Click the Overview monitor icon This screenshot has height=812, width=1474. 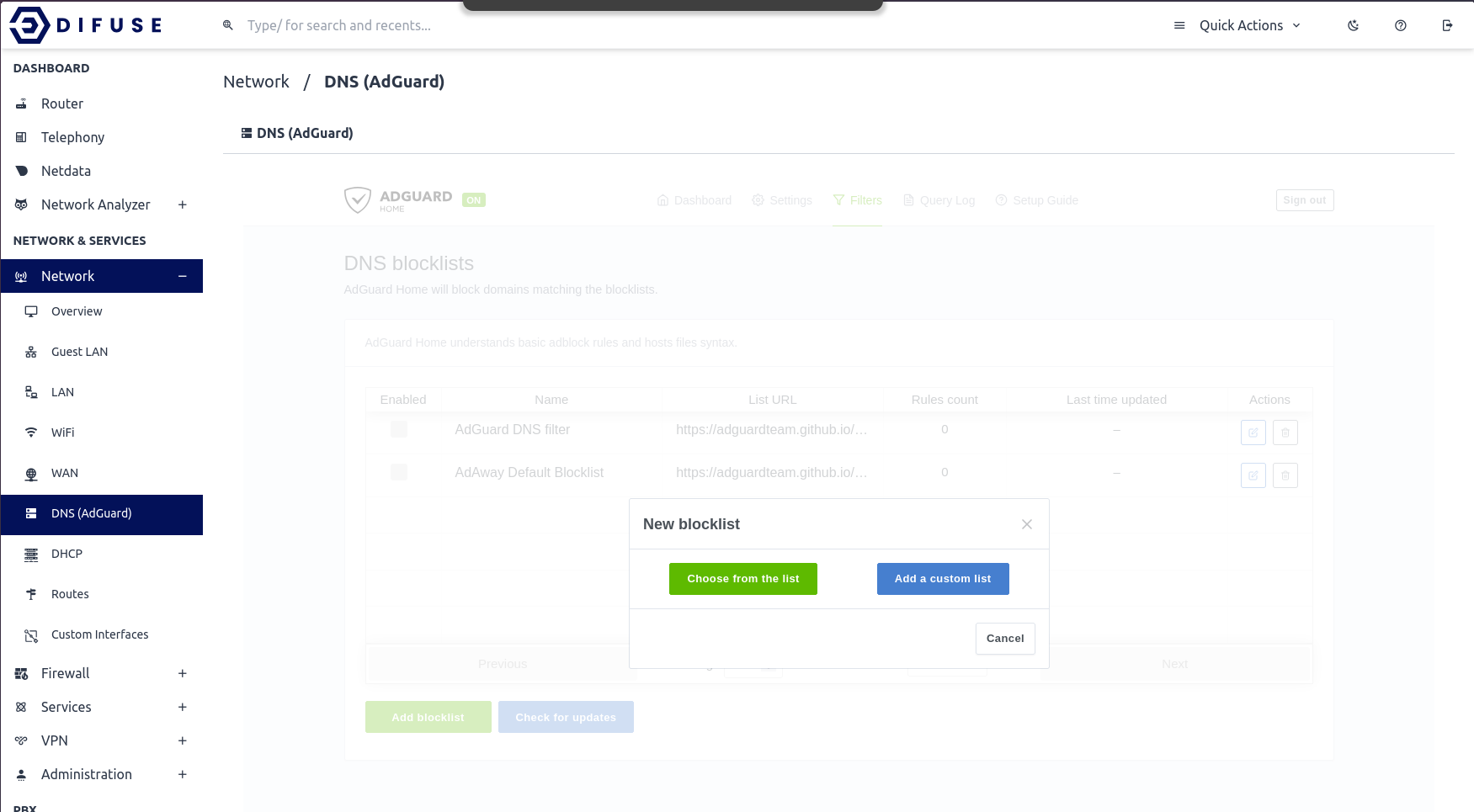(31, 311)
